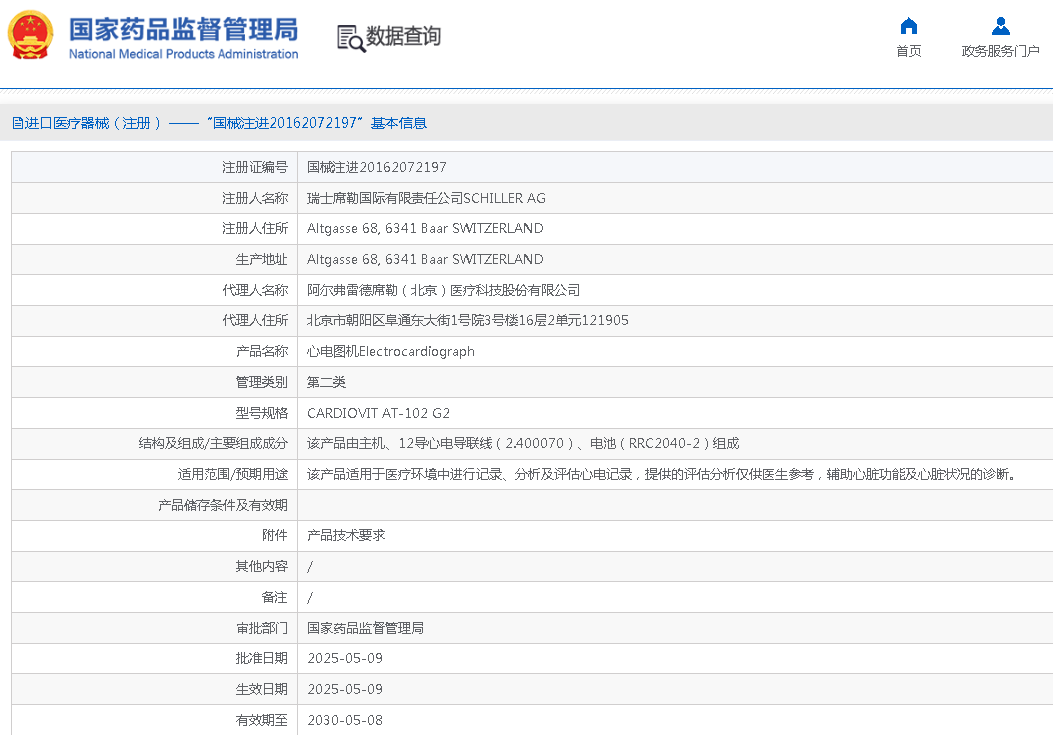Click the 结构及组成/主要组成成分 label
The width and height of the screenshot is (1053, 735).
coord(213,443)
